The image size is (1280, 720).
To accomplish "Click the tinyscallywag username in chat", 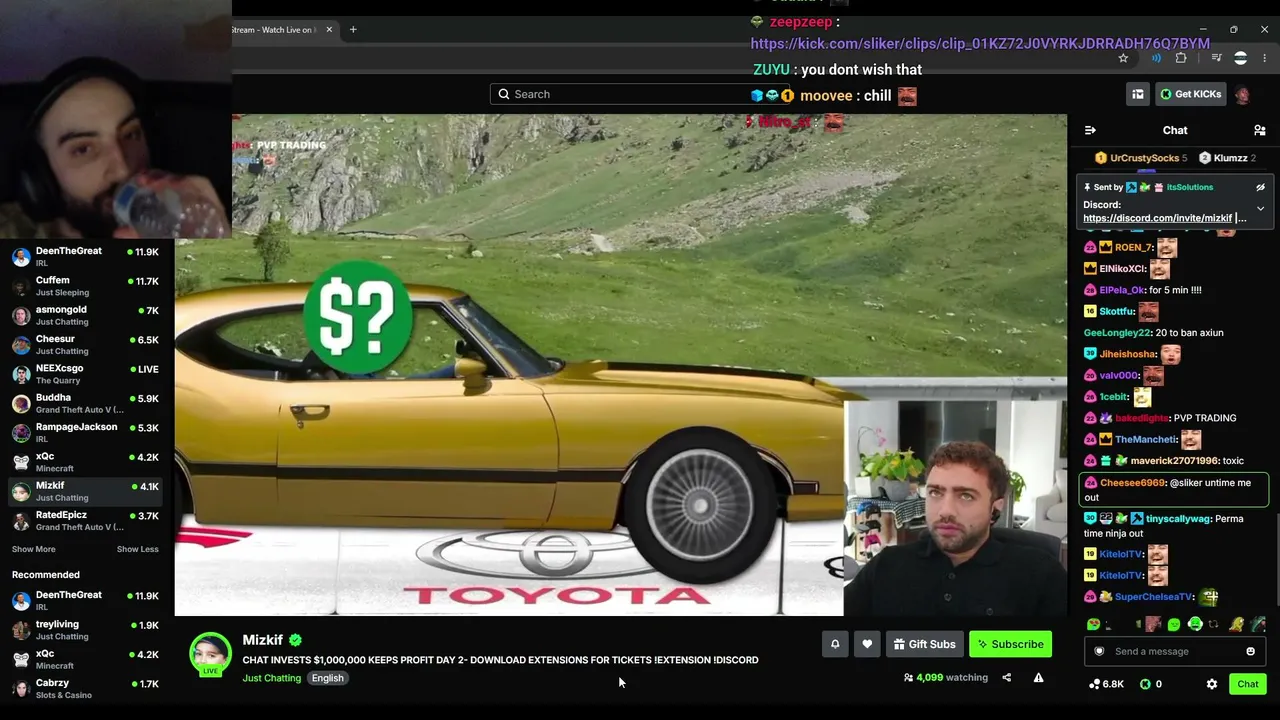I will (1179, 519).
